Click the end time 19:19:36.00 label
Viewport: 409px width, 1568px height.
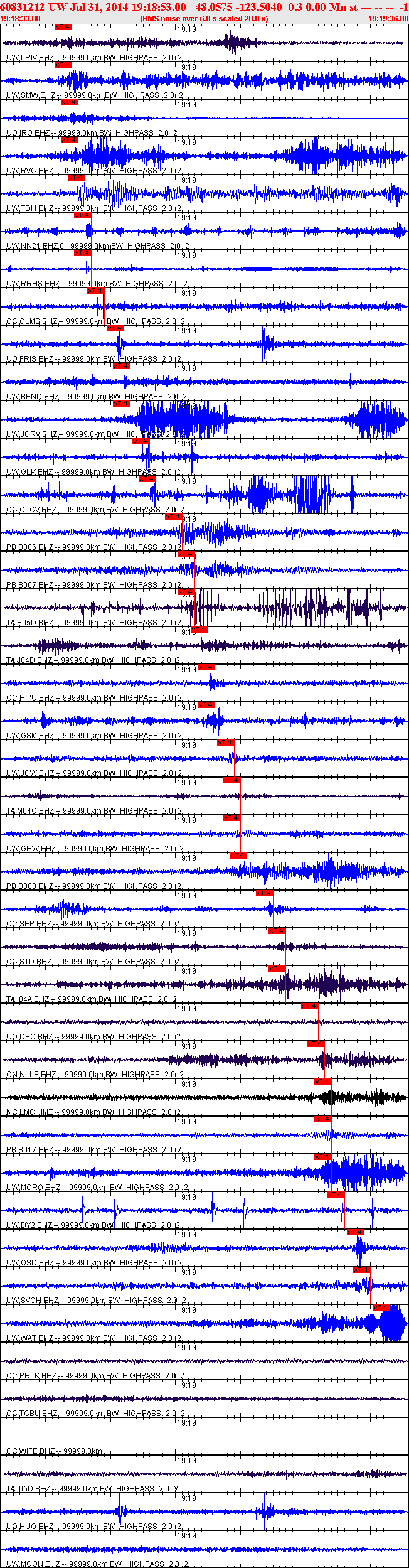point(388,19)
